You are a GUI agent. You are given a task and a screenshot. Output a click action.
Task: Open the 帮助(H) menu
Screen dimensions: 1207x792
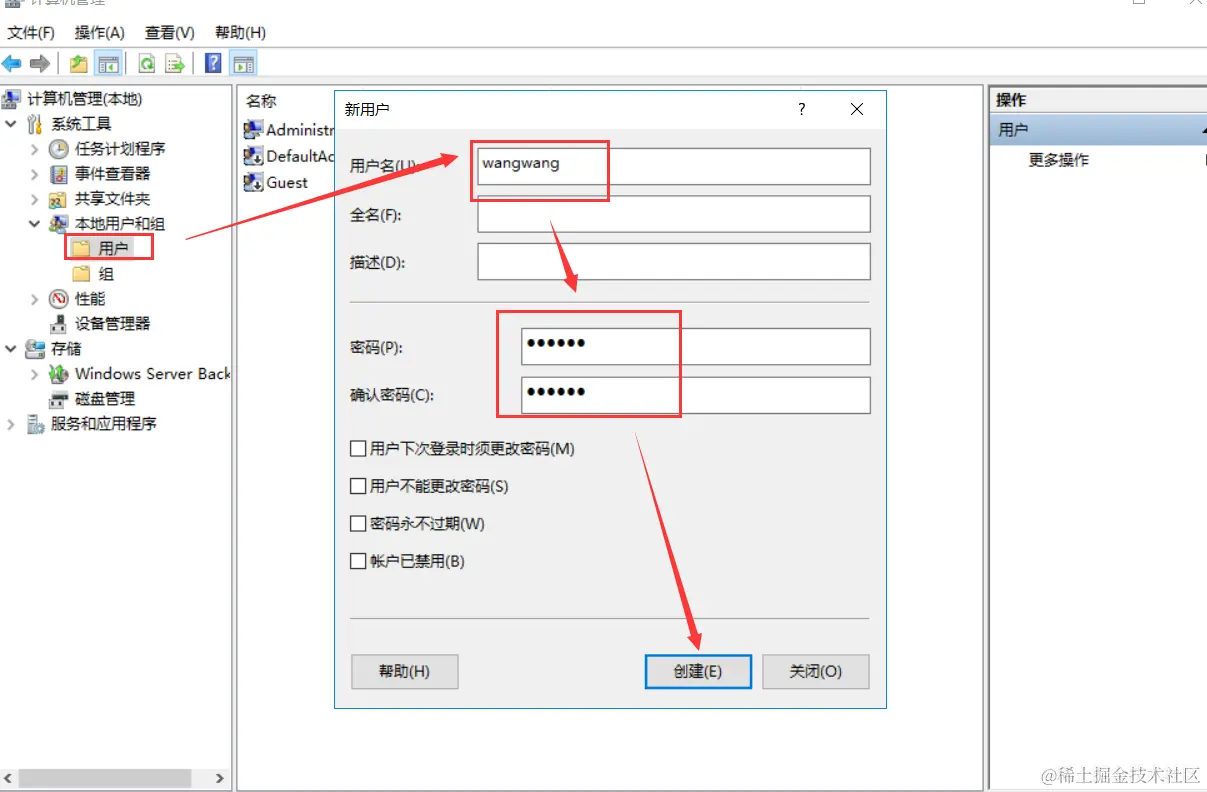pos(240,33)
